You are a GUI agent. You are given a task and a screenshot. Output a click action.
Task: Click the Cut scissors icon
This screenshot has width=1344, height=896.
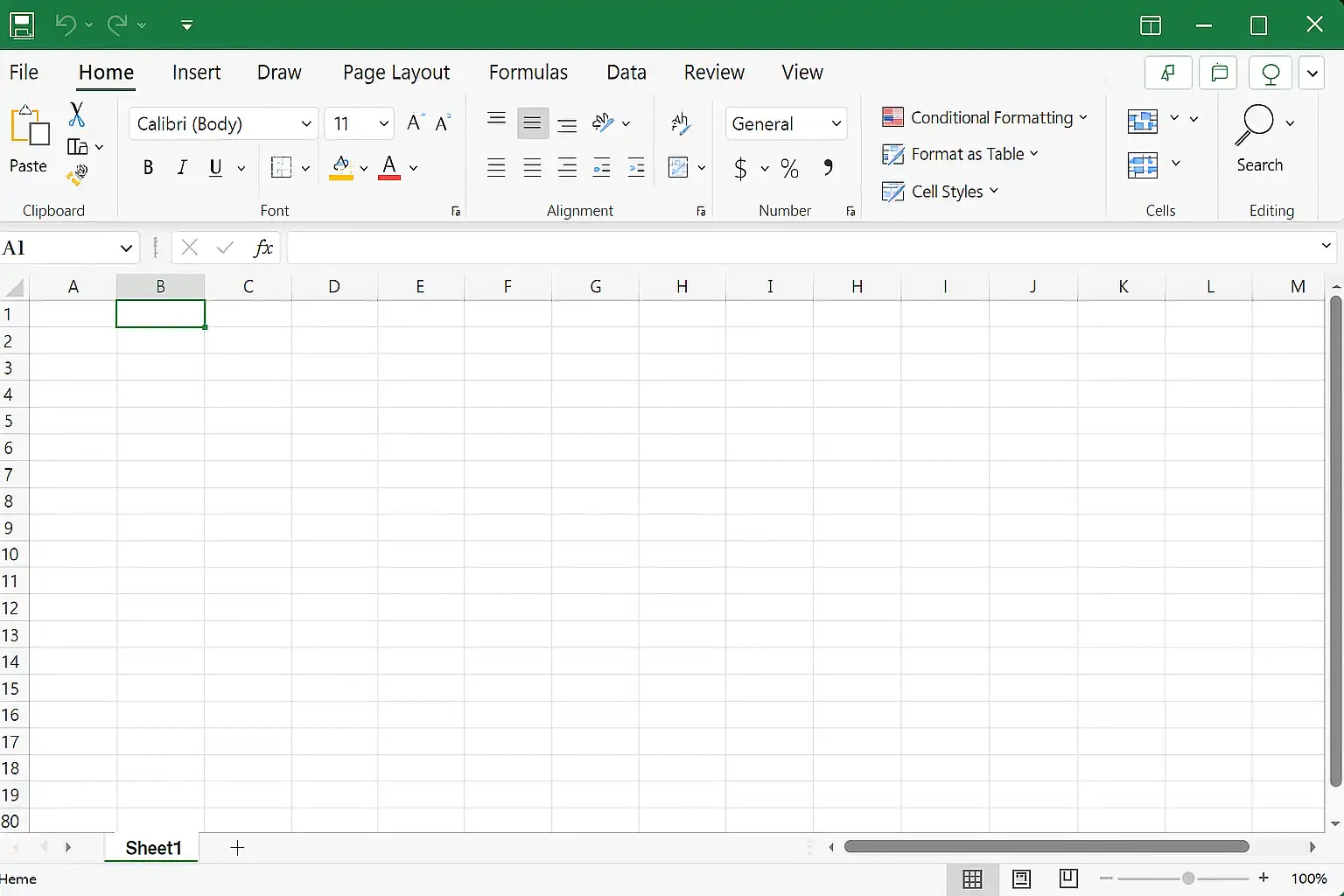point(77,115)
